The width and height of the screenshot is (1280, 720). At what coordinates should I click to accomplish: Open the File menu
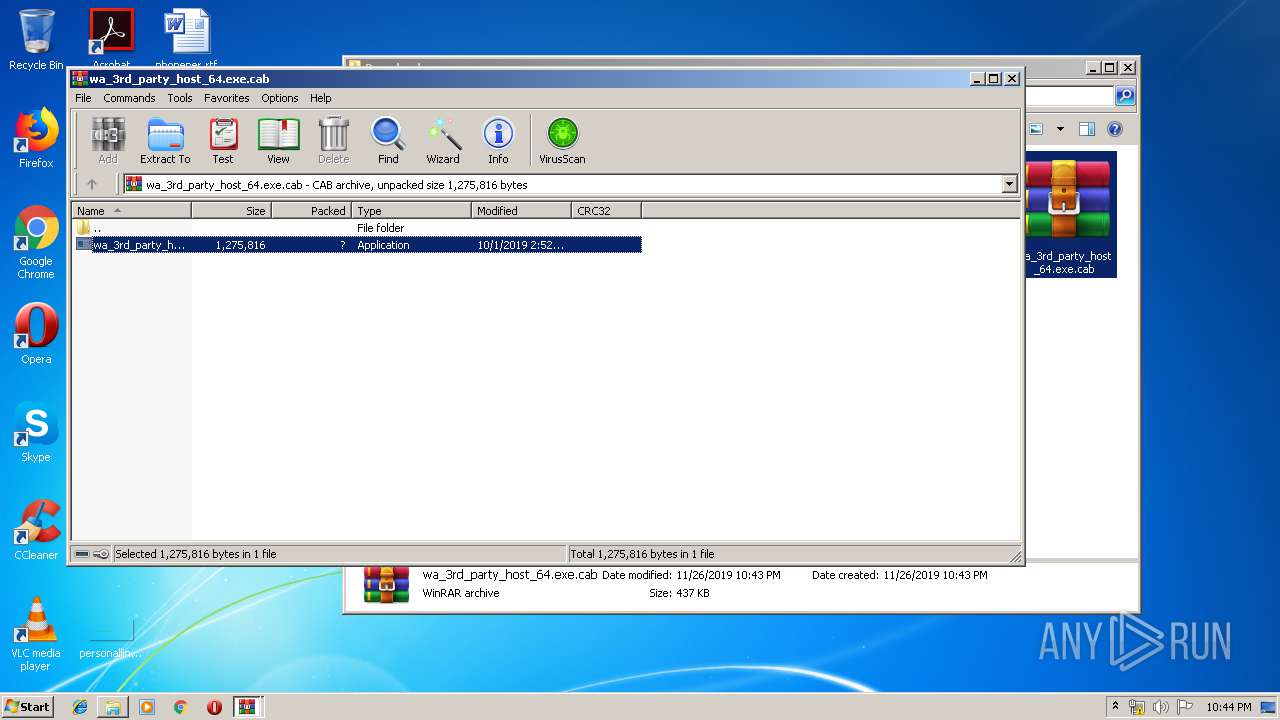pyautogui.click(x=83, y=98)
